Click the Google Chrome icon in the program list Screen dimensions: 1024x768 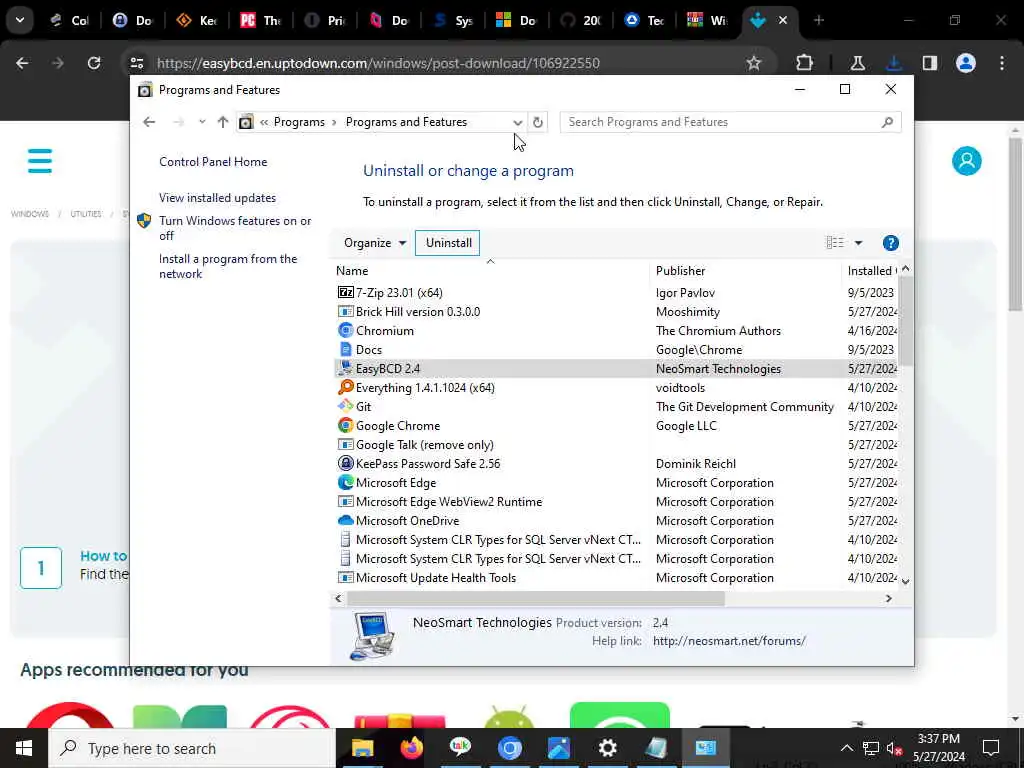(x=345, y=425)
